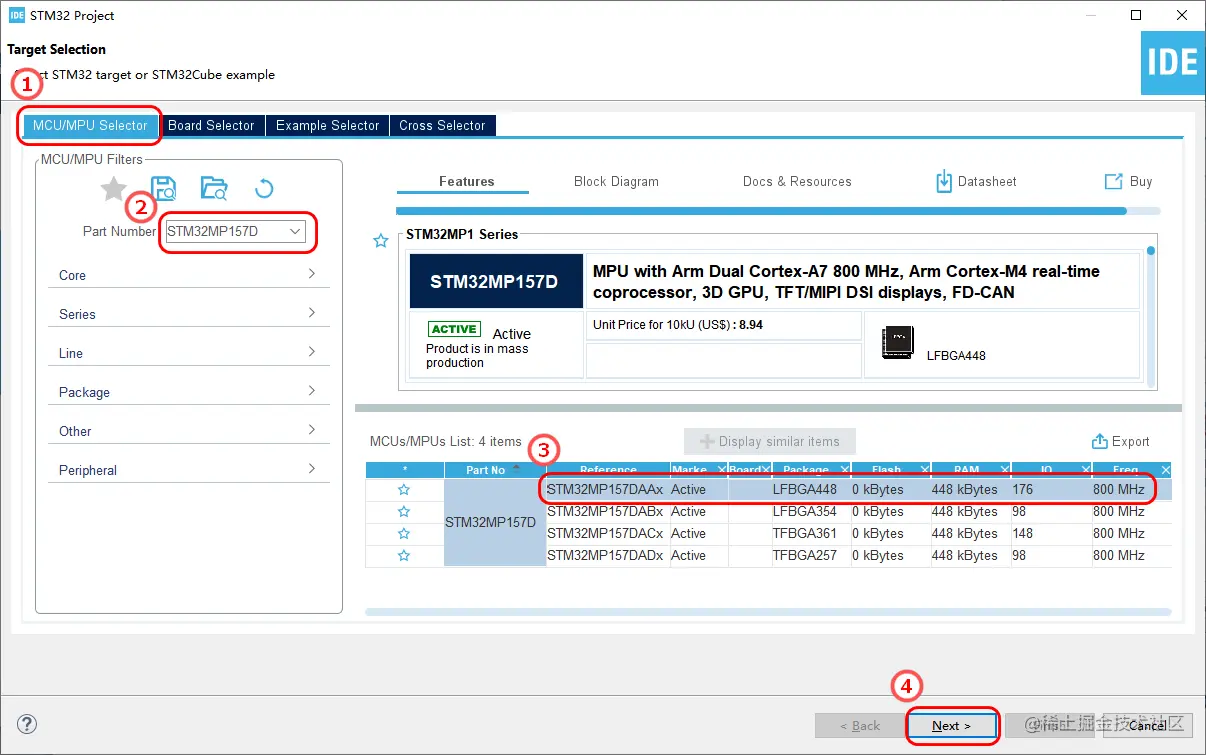This screenshot has height=755, width=1206.
Task: Click the IO value 176 cell
Action: pyautogui.click(x=1051, y=490)
